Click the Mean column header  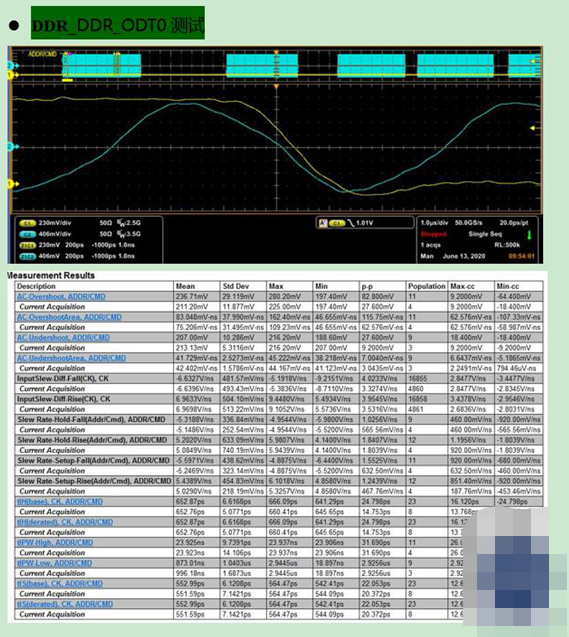[x=185, y=286]
